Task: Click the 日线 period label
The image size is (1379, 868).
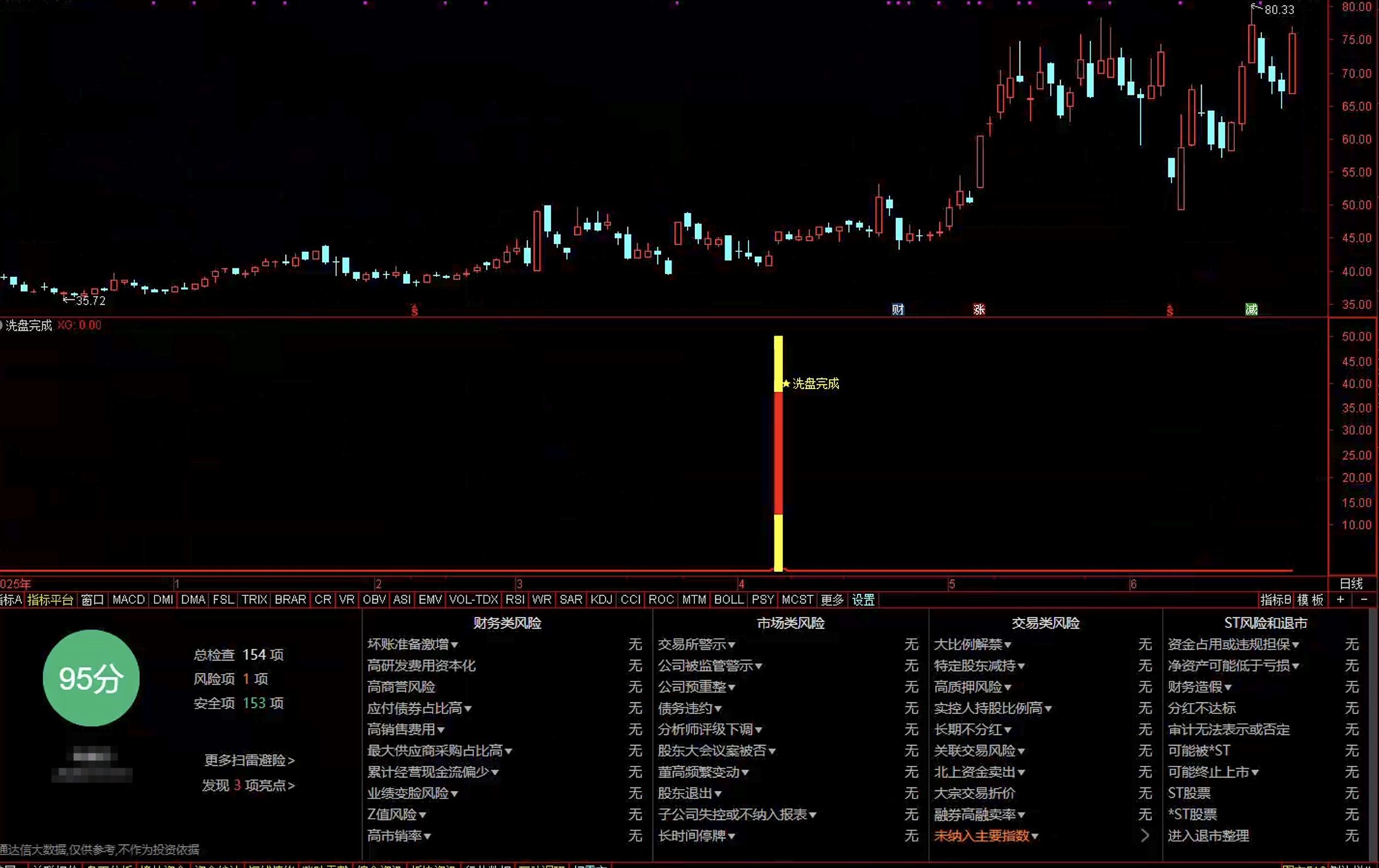Action: [x=1351, y=583]
